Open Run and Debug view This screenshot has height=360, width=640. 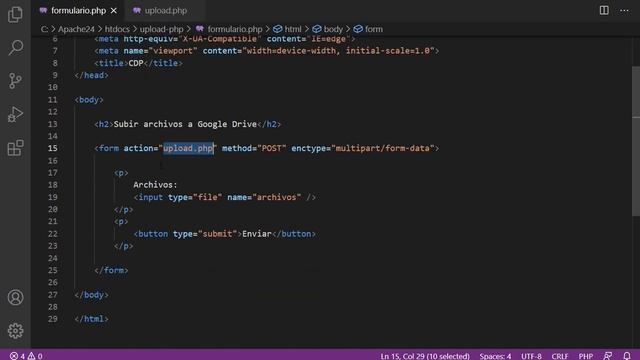click(x=15, y=114)
